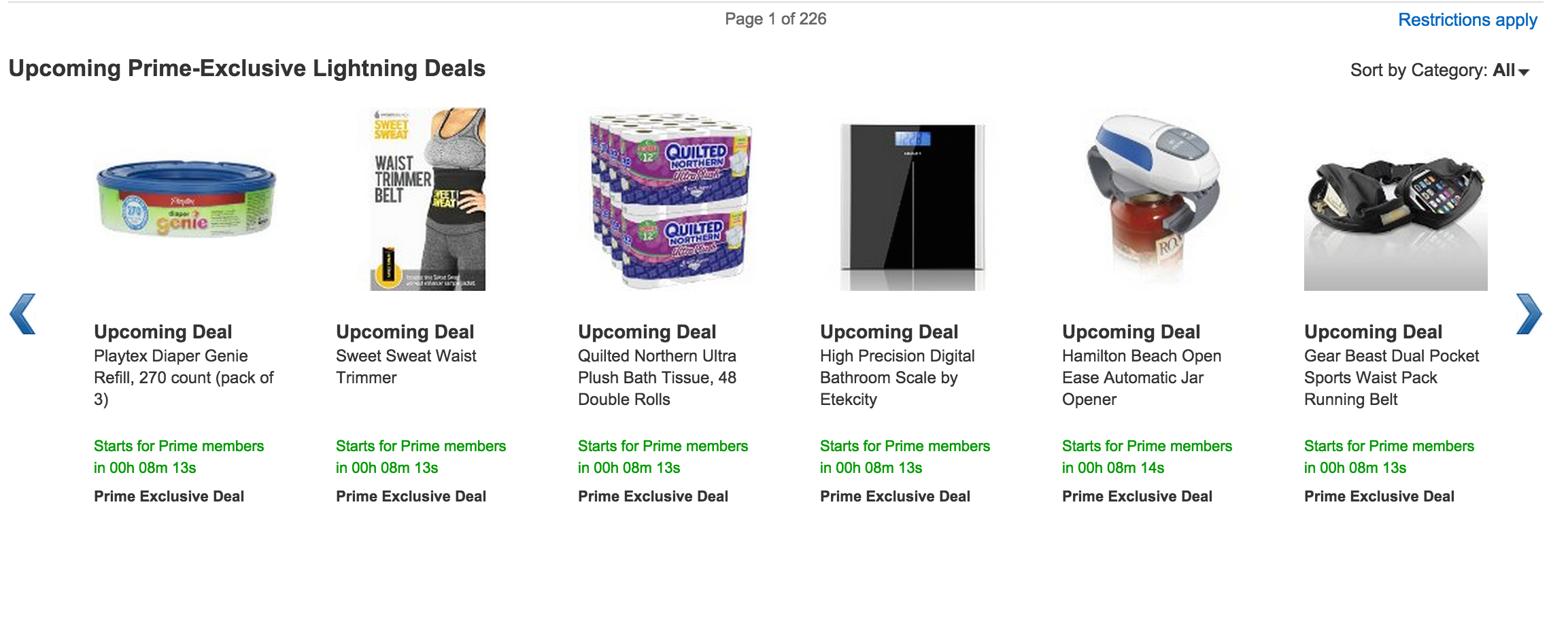The height and width of the screenshot is (617, 1568).
Task: Open Quilted Northern Ultra Plush title link
Action: pos(657,377)
